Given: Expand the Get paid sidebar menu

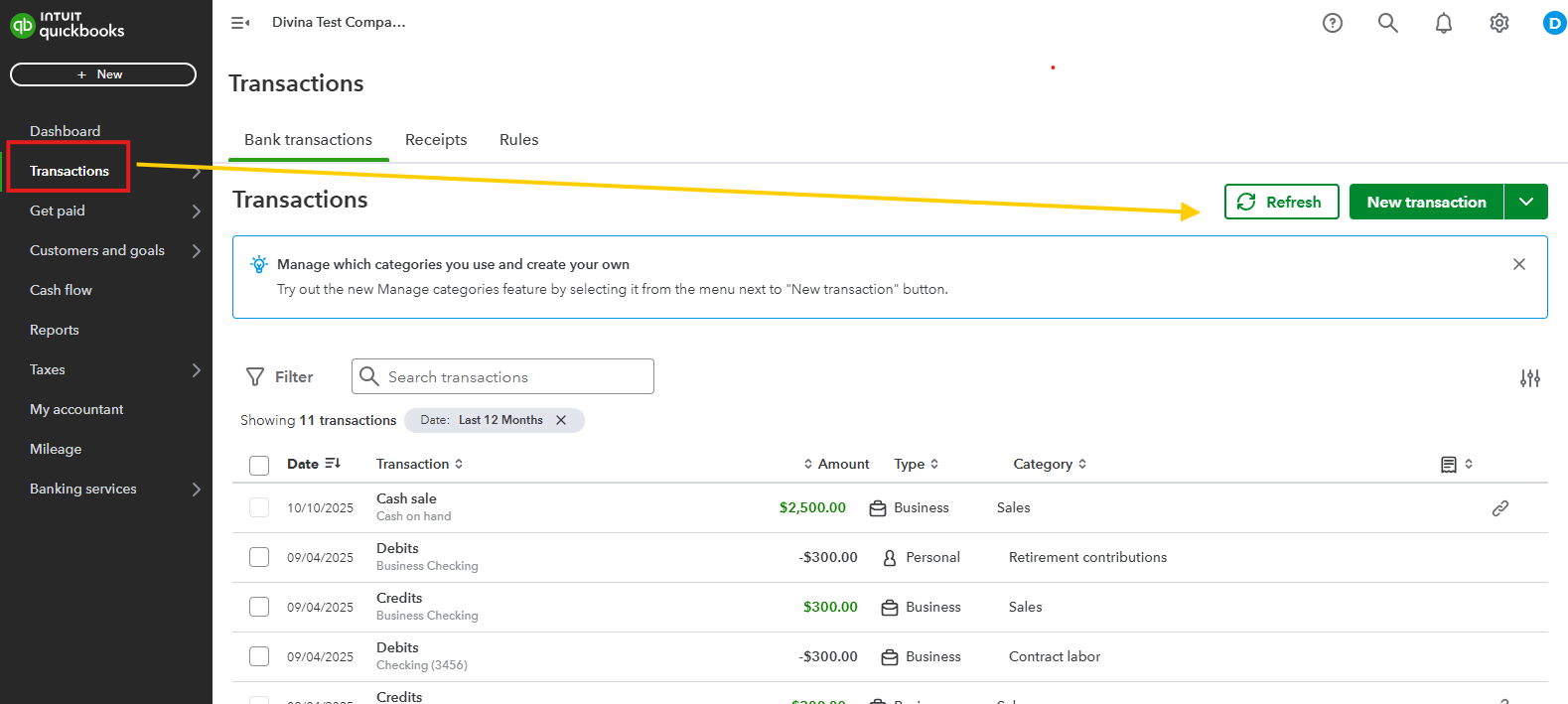Looking at the screenshot, I should click(196, 211).
